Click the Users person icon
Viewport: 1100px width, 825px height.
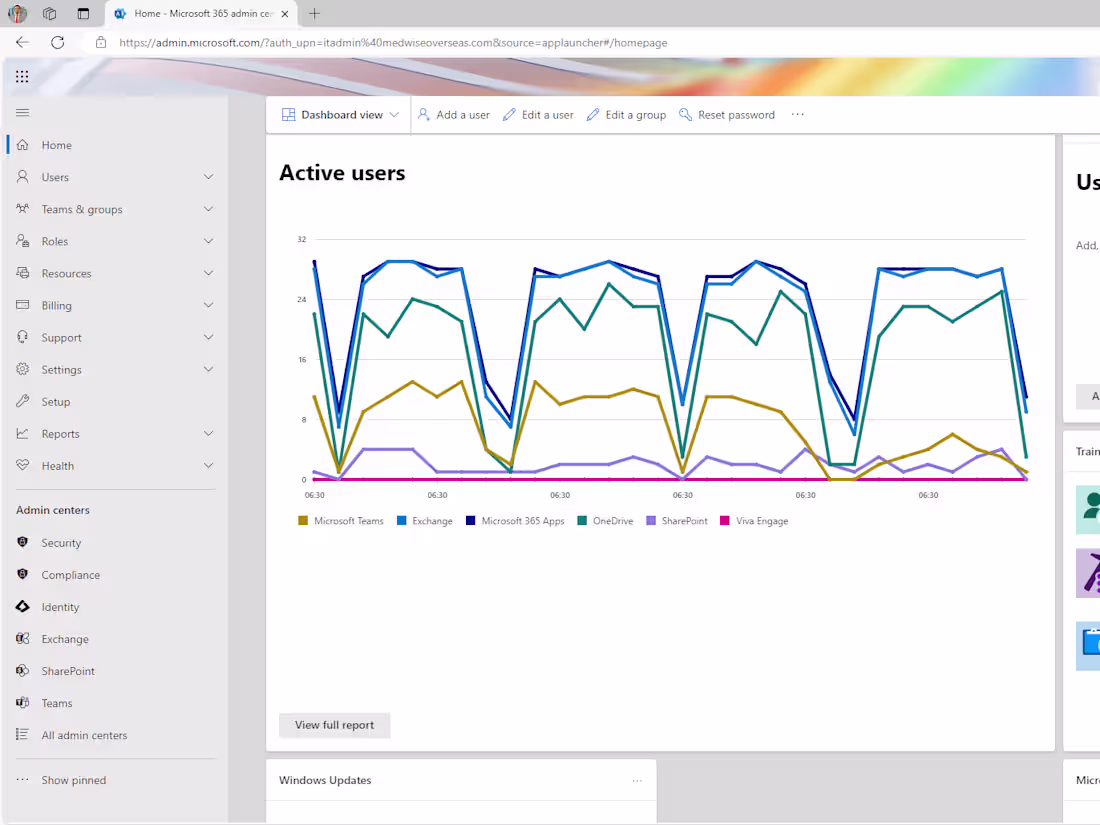[22, 177]
